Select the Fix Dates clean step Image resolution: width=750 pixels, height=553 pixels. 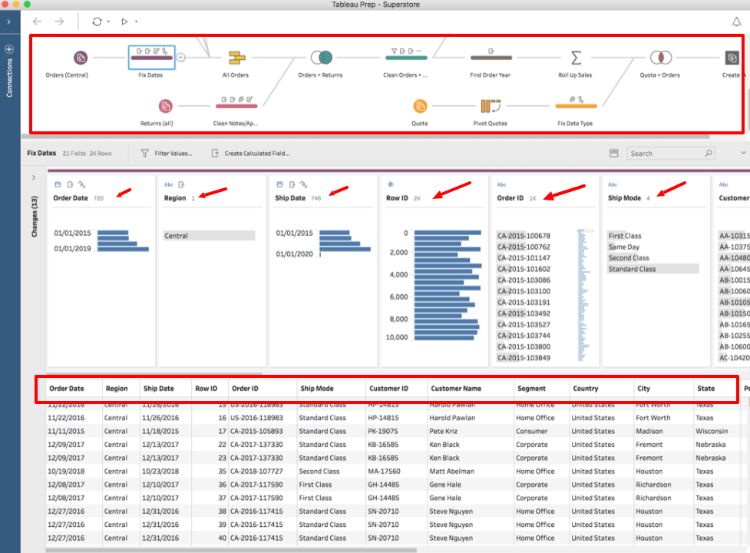click(152, 57)
